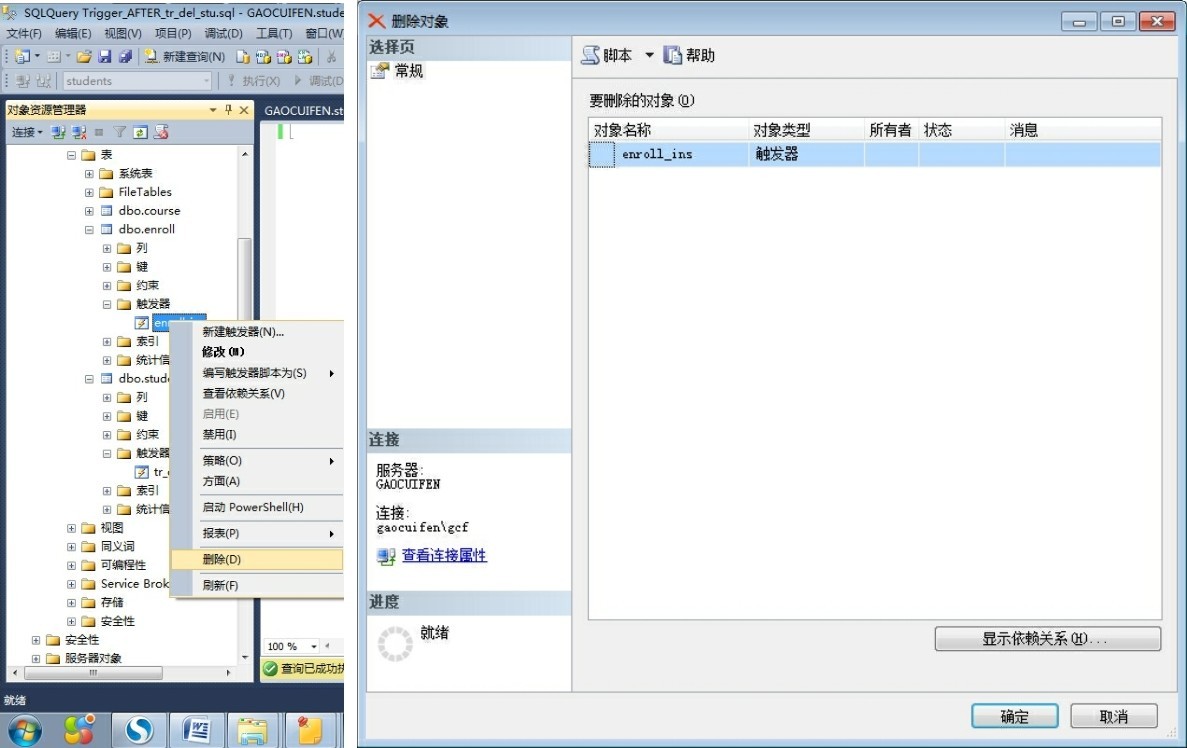The width and height of the screenshot is (1187, 748).
Task: Choose 刷新(F) in the context menu
Action: [257, 585]
